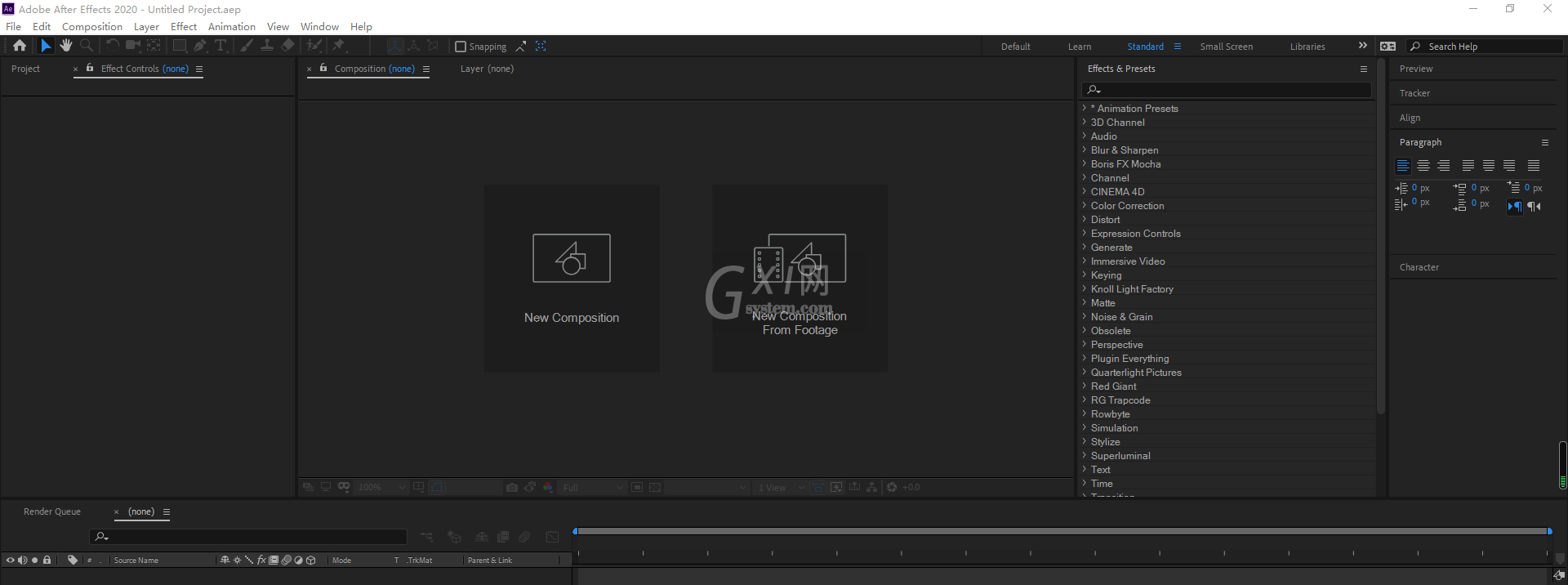1568x585 pixels.
Task: Click the work area end handle
Action: [1549, 531]
